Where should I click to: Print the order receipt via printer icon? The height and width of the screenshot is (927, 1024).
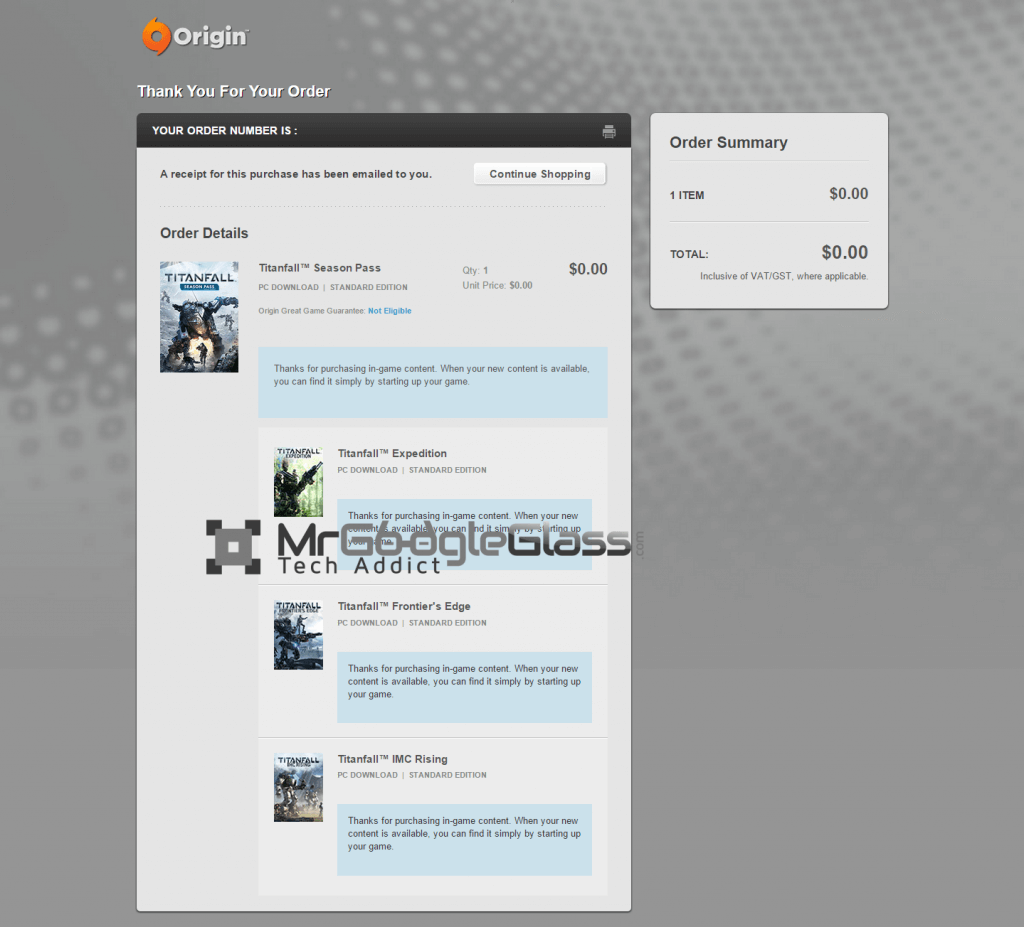coord(609,131)
